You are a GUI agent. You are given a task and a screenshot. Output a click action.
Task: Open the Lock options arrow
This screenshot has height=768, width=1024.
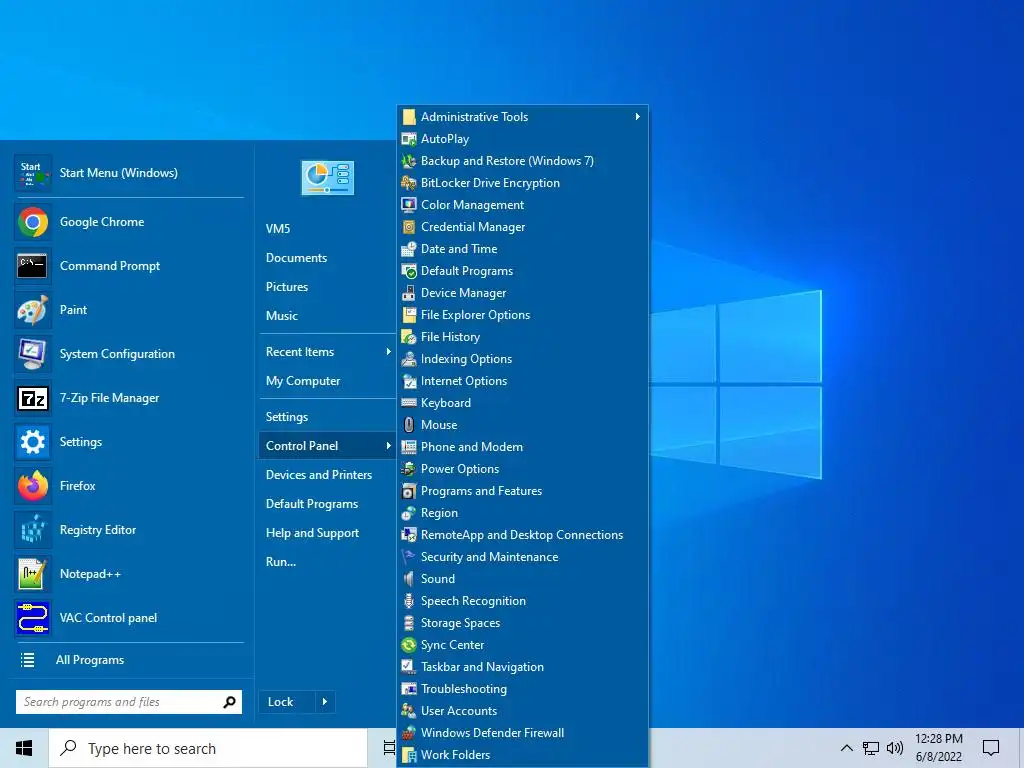(x=325, y=702)
